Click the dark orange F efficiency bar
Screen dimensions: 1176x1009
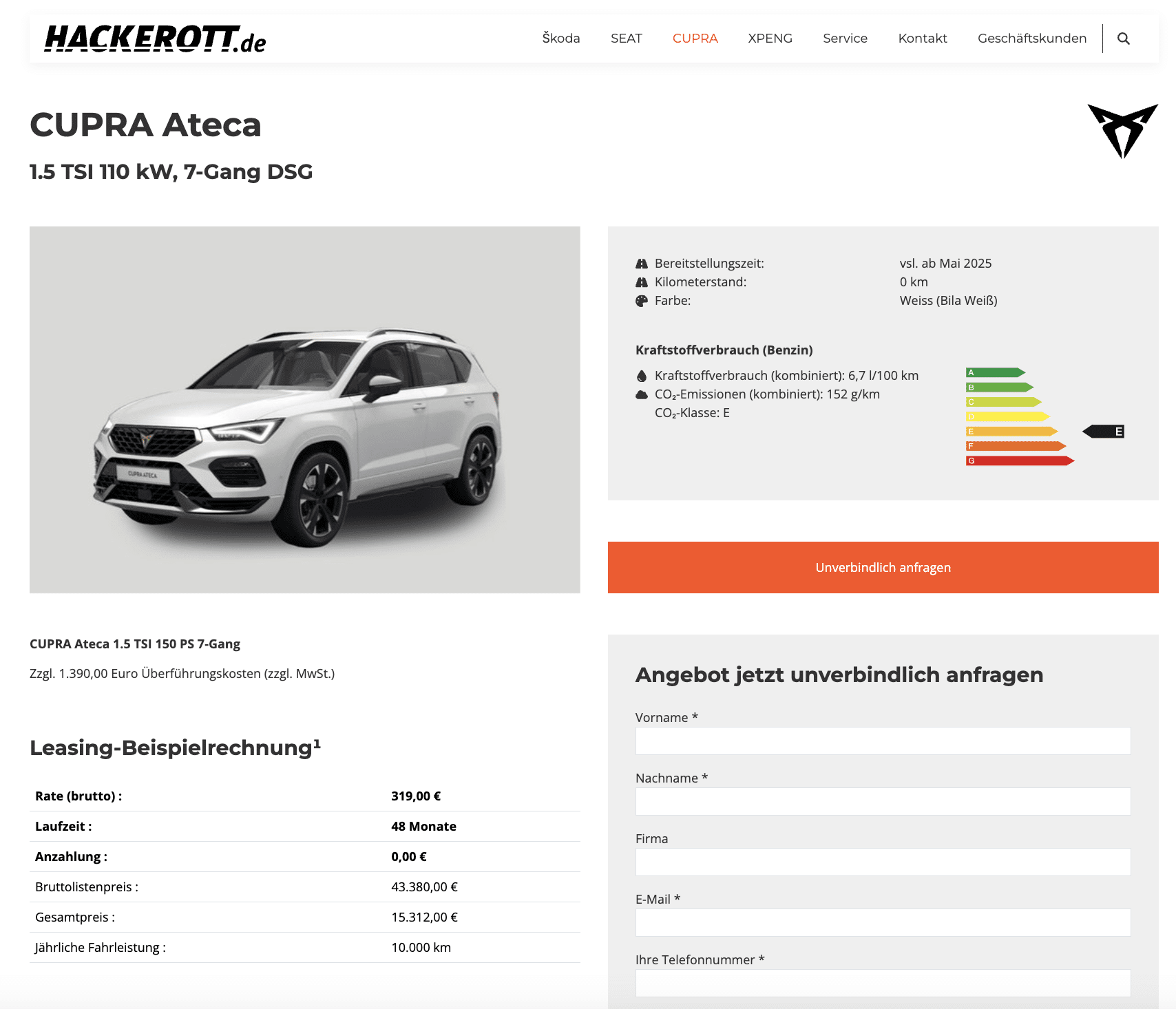click(1016, 446)
